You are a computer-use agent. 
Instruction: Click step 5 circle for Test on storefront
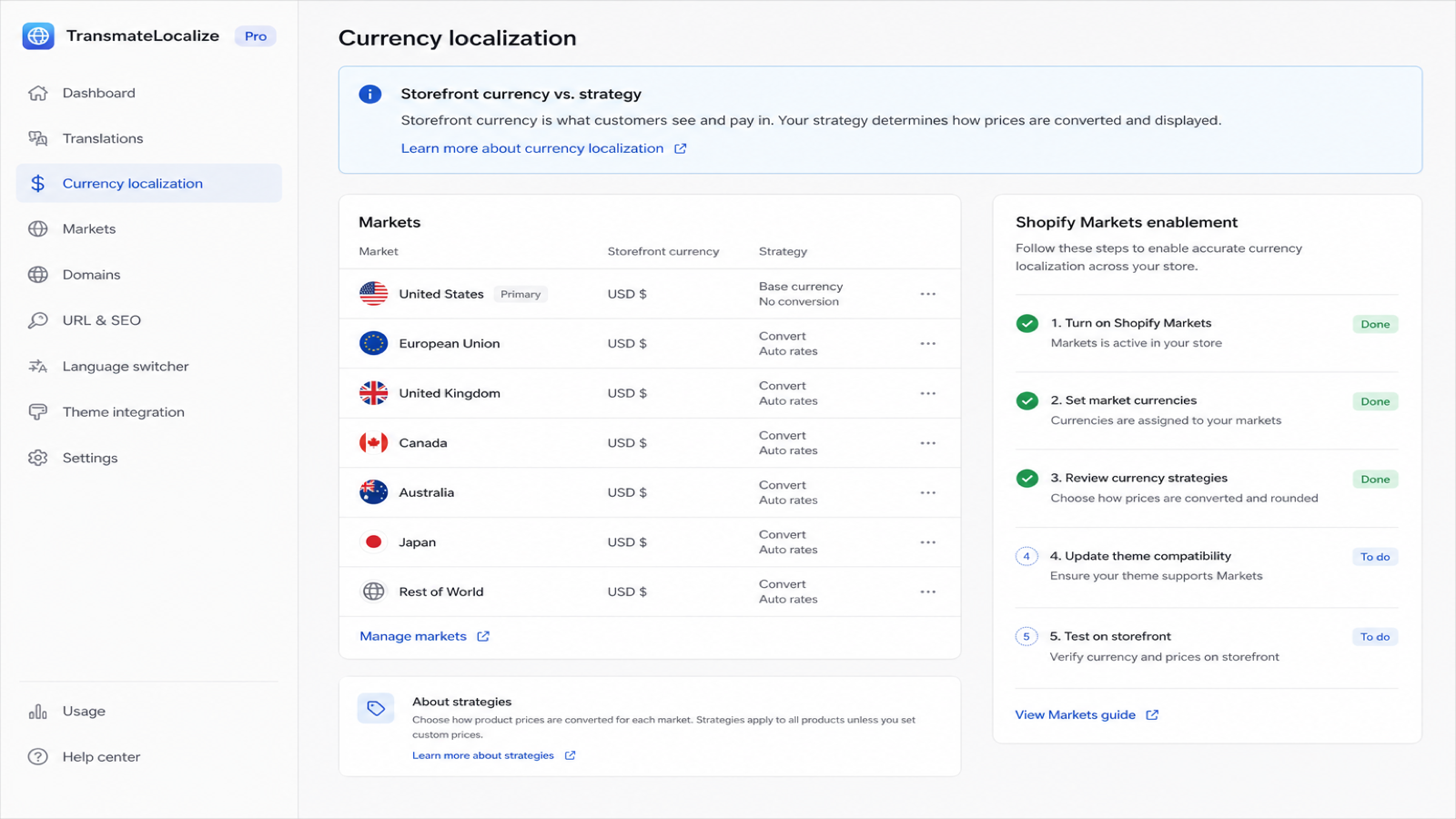tap(1026, 636)
